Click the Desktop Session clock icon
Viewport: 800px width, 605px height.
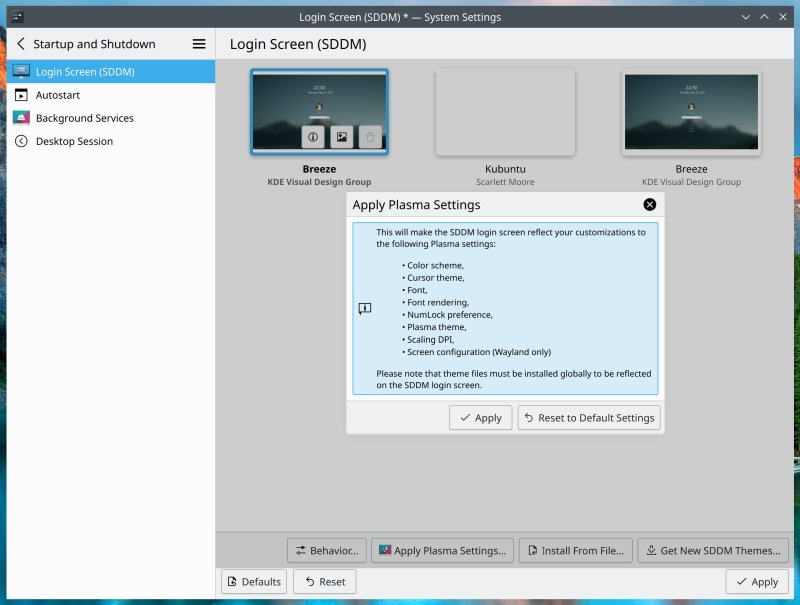coord(22,141)
